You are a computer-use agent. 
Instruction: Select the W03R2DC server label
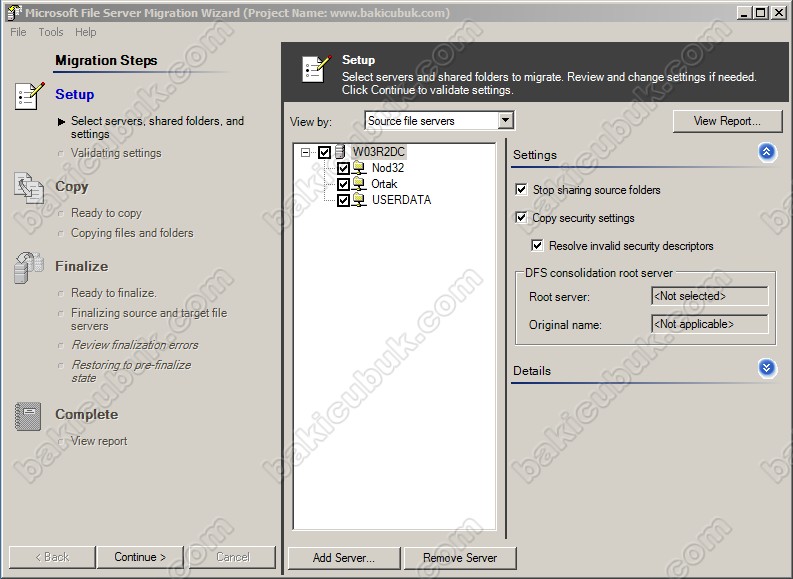[x=379, y=152]
